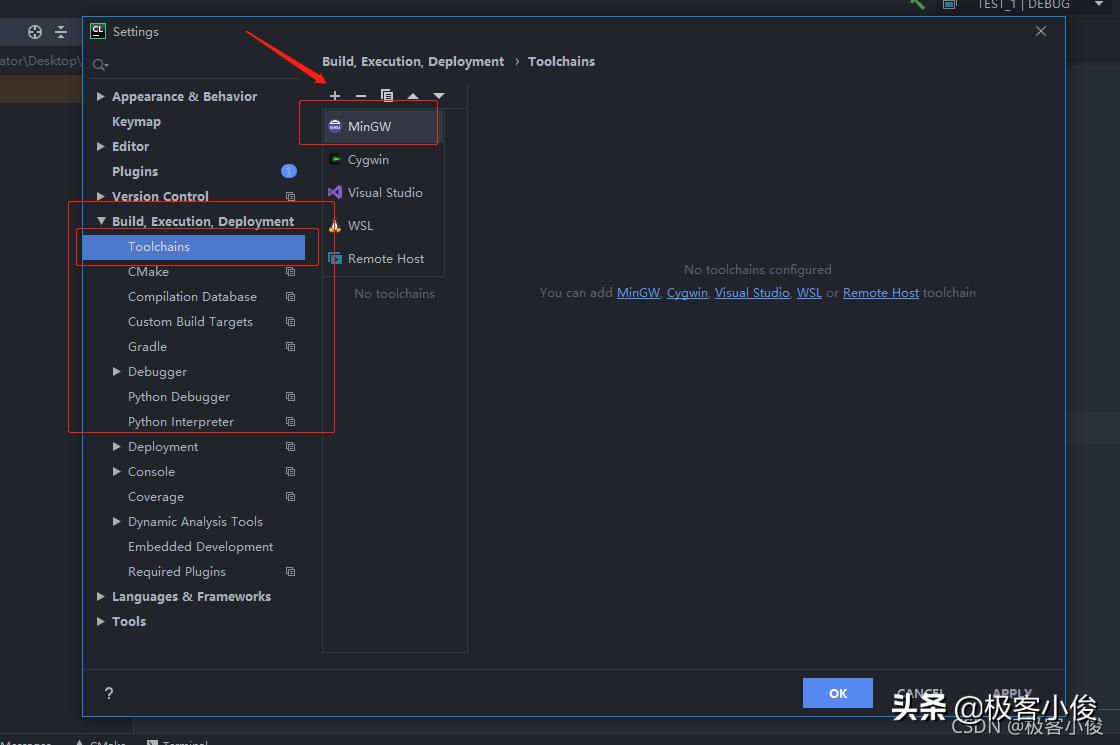Click the OK button
Image resolution: width=1120 pixels, height=745 pixels.
pyautogui.click(x=837, y=693)
